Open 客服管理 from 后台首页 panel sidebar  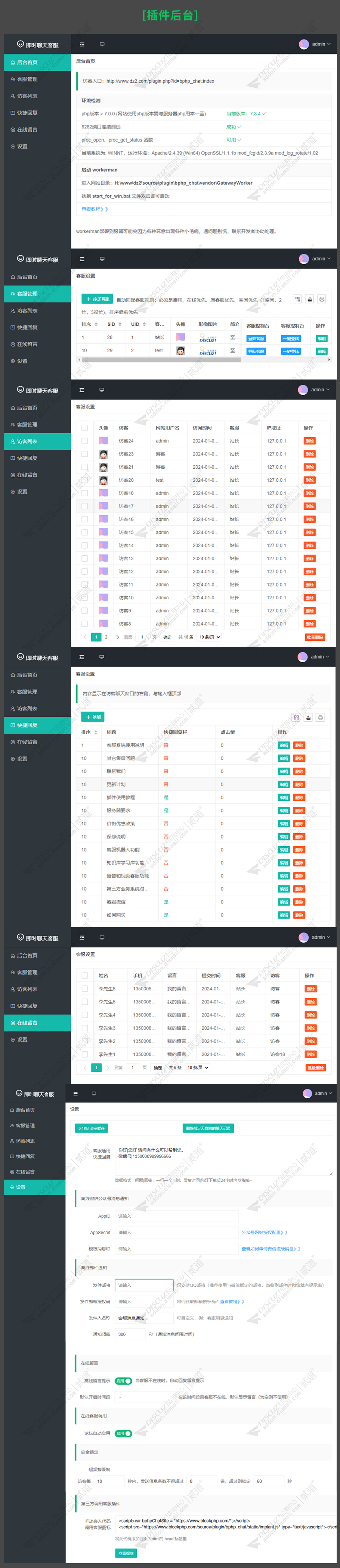[x=37, y=79]
